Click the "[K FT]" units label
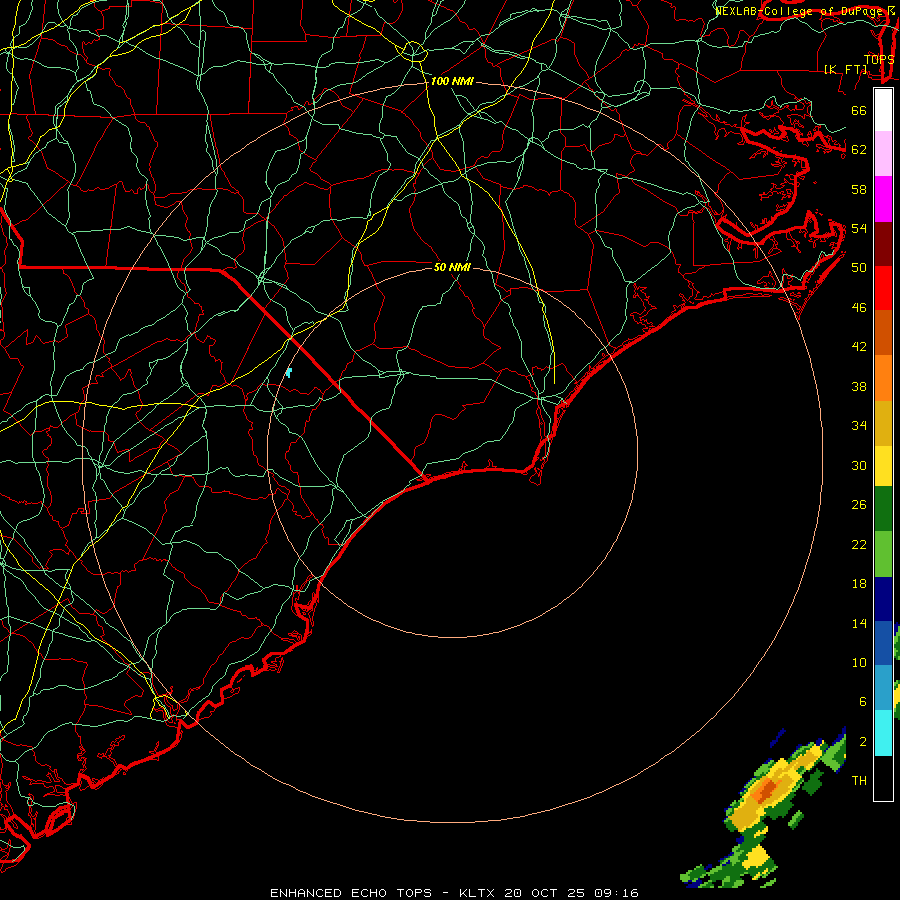The image size is (900, 900). 845,69
